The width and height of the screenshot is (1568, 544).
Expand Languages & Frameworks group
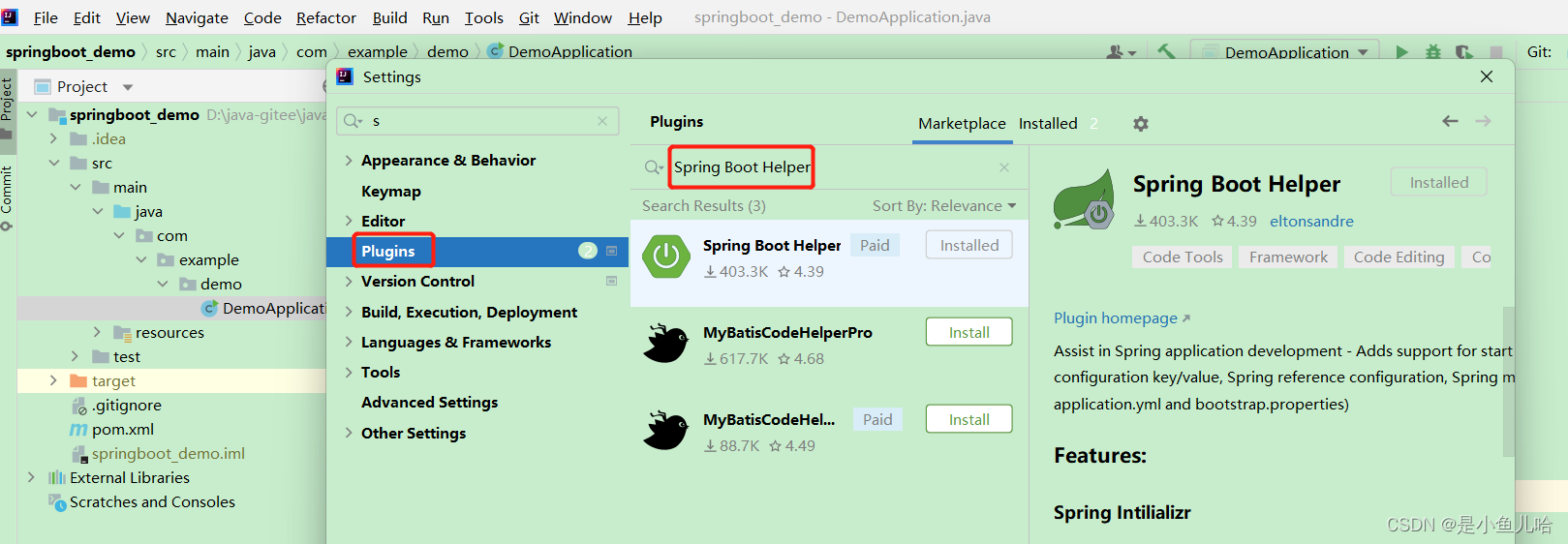pos(349,342)
